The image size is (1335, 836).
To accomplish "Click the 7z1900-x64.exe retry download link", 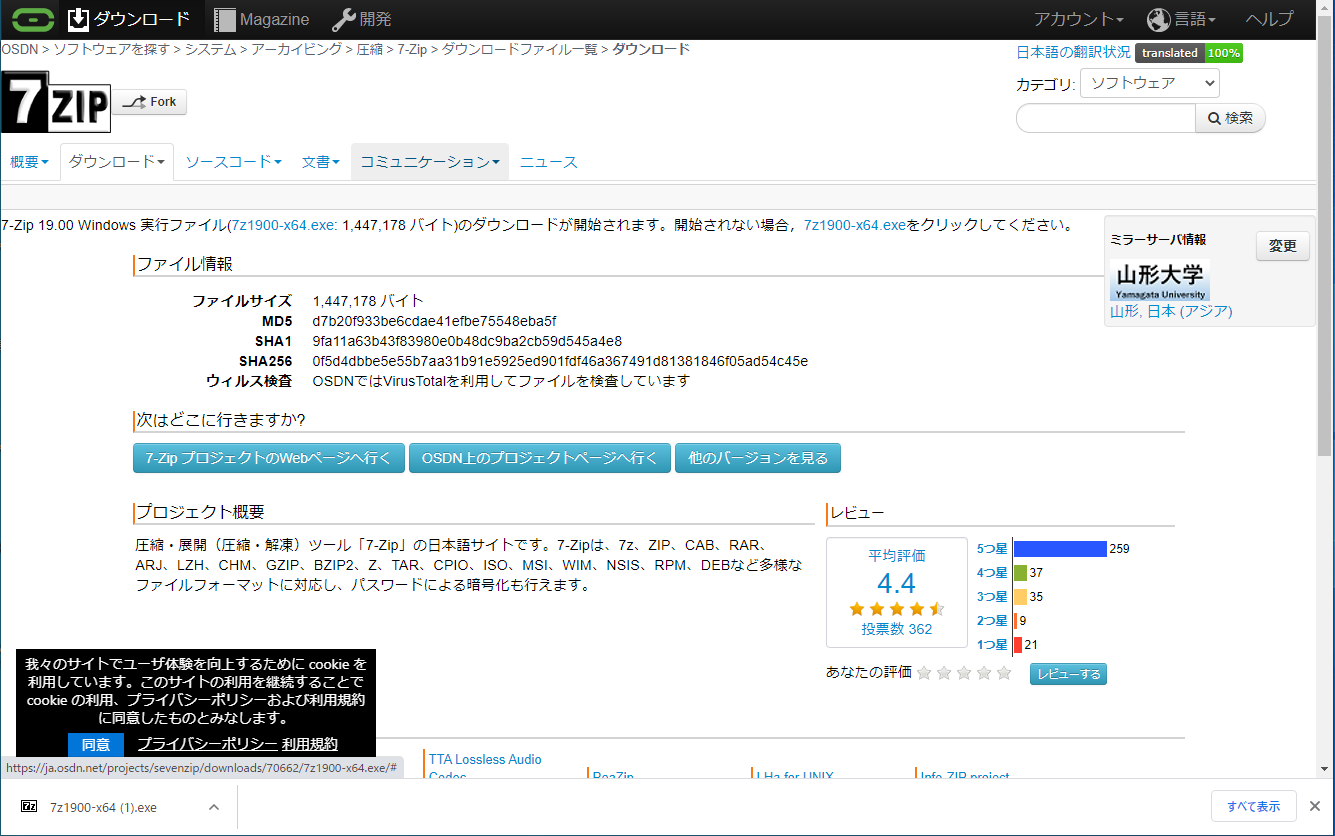I will tap(855, 225).
